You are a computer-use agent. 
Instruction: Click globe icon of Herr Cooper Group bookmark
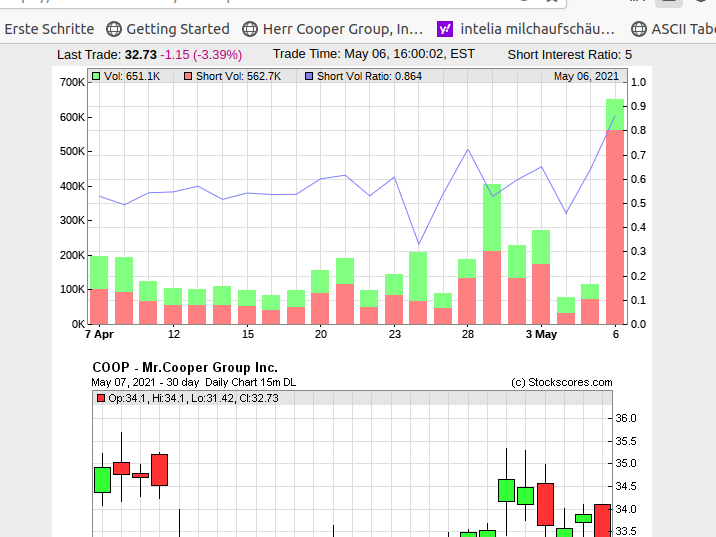point(250,29)
